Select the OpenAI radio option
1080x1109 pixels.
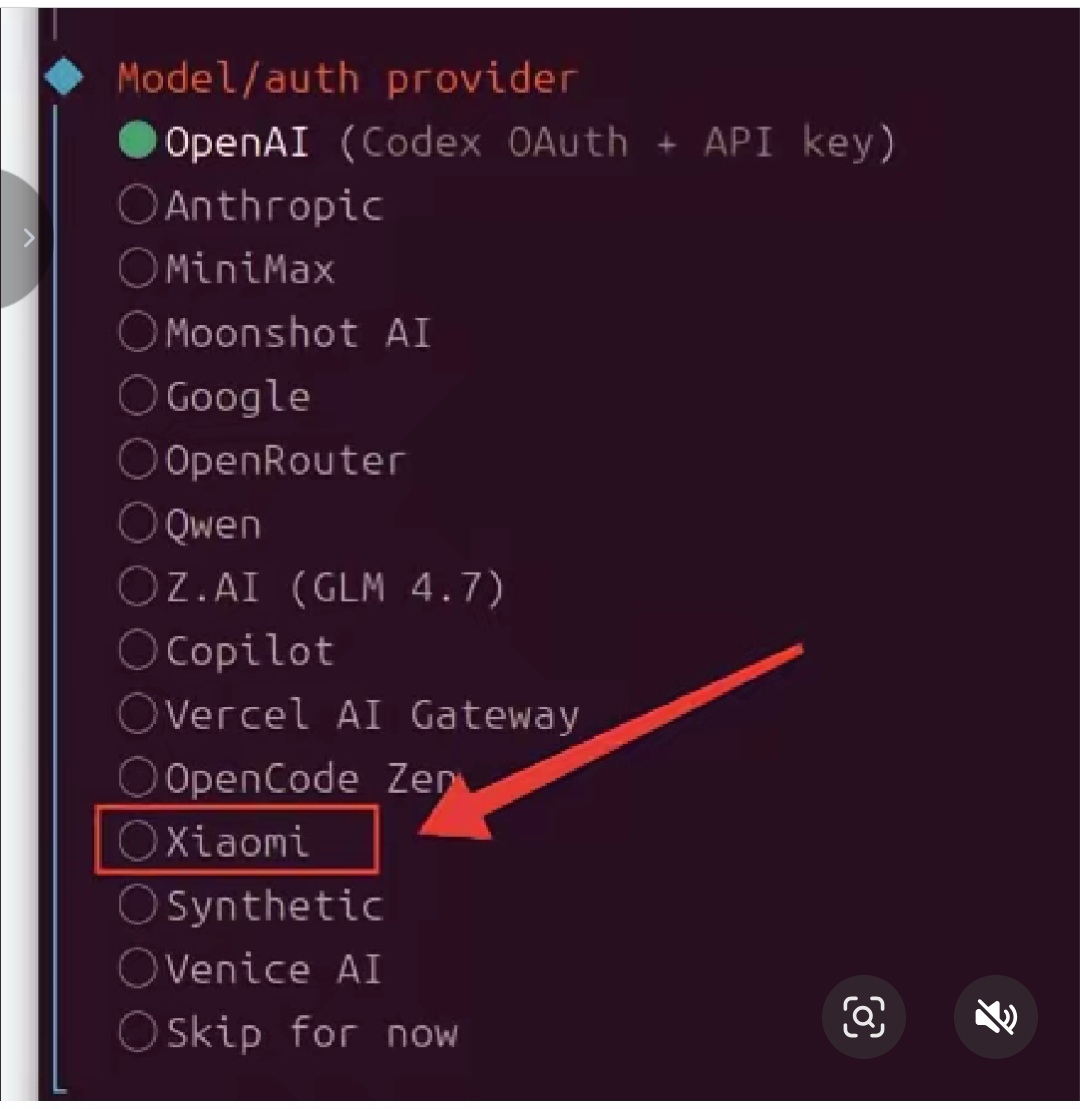[x=138, y=142]
